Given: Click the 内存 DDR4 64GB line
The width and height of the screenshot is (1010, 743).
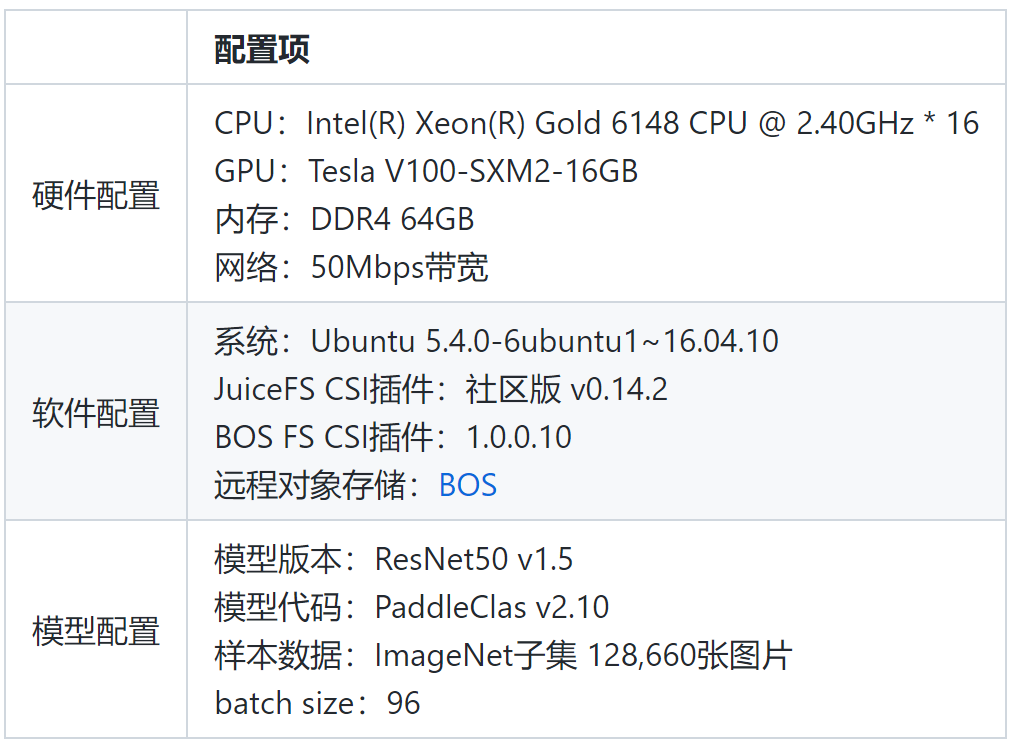Looking at the screenshot, I should click(344, 220).
